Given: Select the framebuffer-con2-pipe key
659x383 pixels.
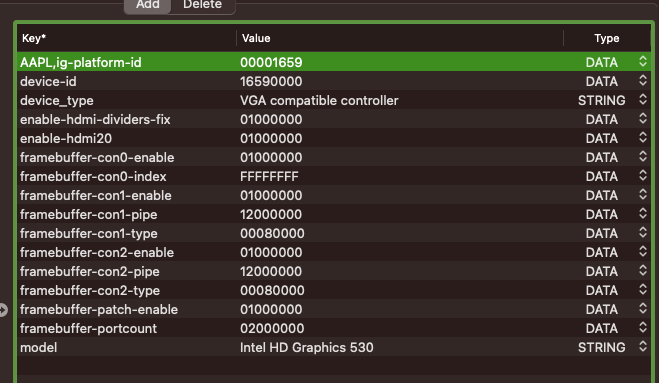Looking at the screenshot, I should tap(90, 272).
